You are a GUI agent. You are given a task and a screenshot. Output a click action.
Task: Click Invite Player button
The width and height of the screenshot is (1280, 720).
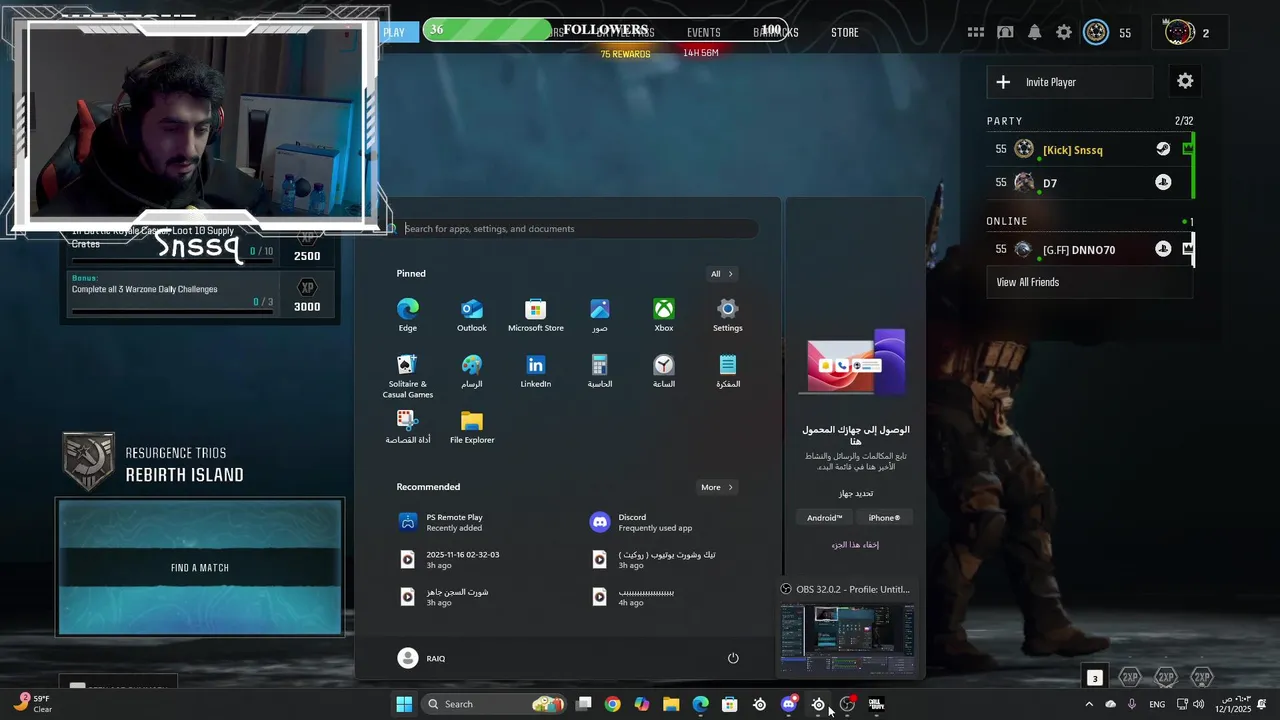pyautogui.click(x=1069, y=82)
